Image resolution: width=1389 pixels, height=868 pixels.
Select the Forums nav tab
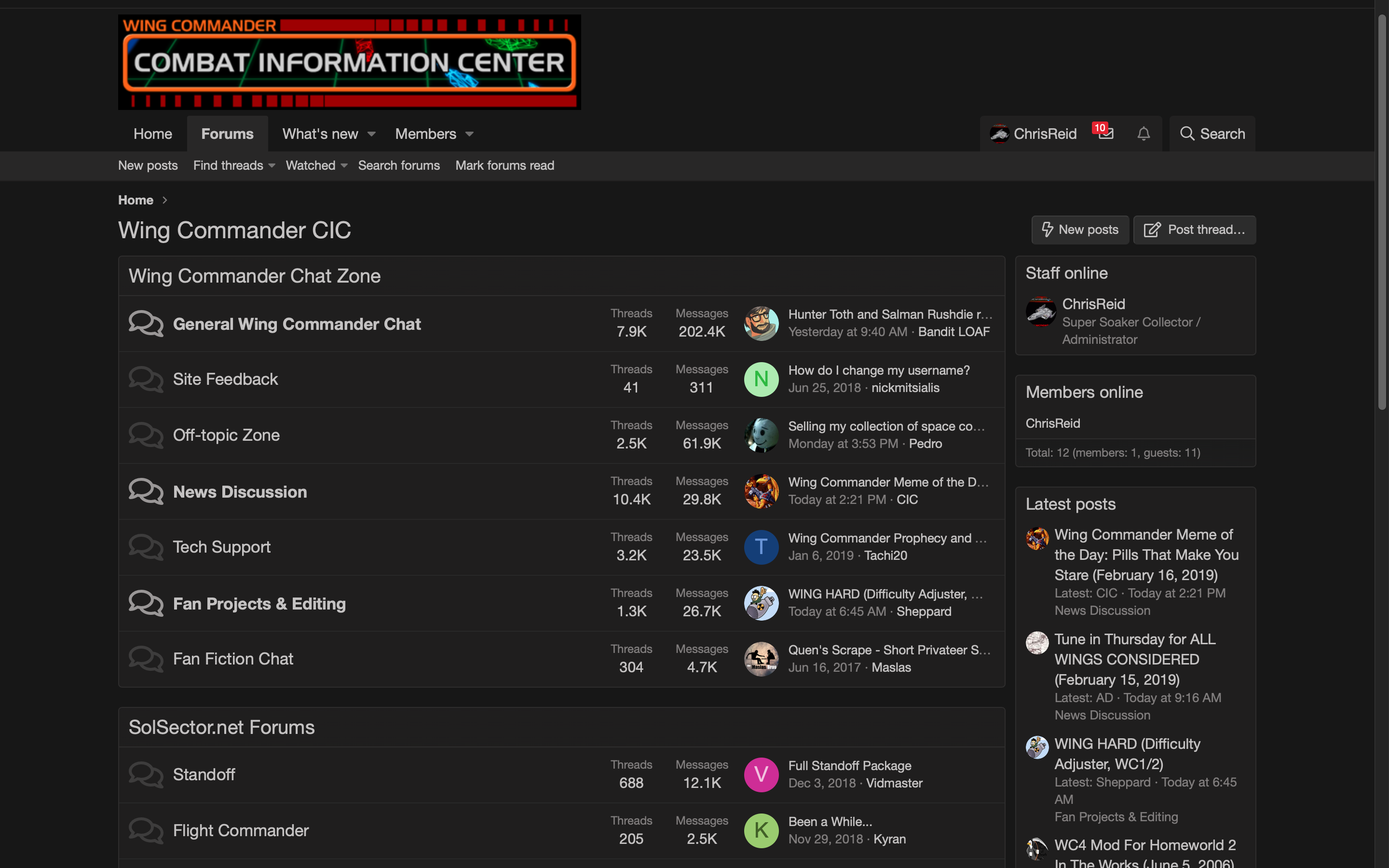[227, 134]
